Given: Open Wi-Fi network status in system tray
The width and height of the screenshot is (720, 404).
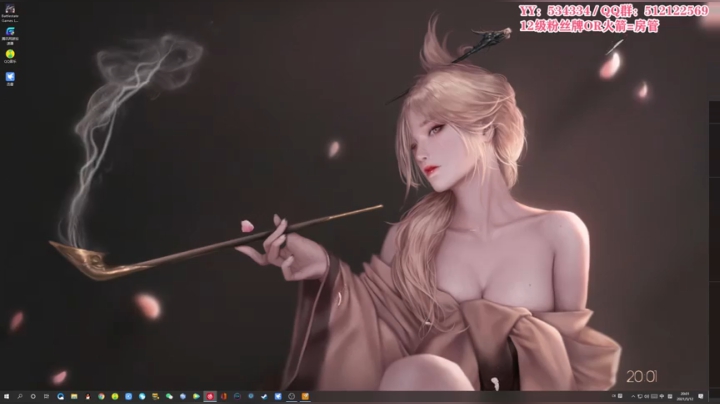Looking at the screenshot, I should (662, 396).
